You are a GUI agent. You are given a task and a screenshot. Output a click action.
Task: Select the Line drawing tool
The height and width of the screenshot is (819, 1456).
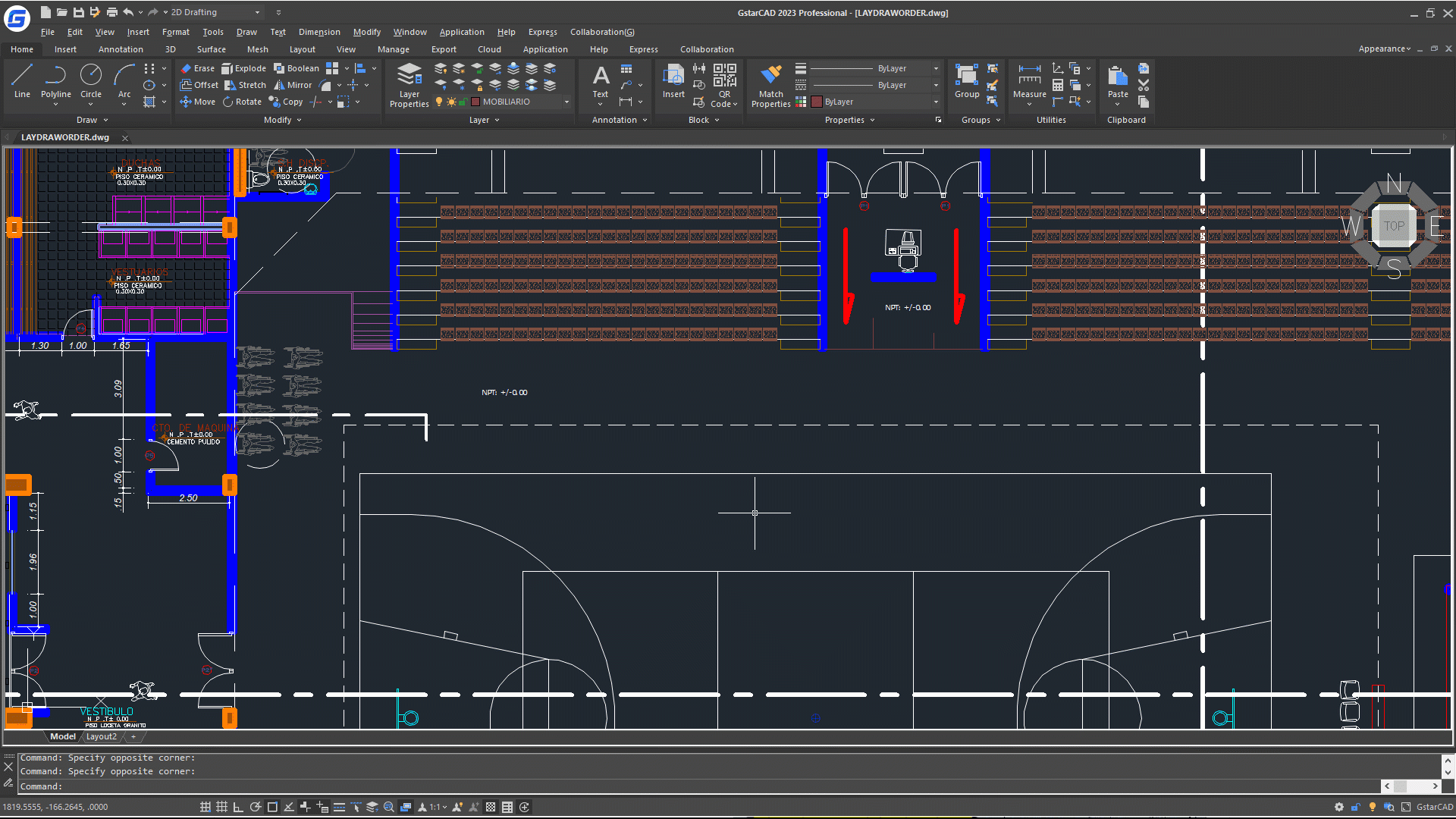[22, 80]
